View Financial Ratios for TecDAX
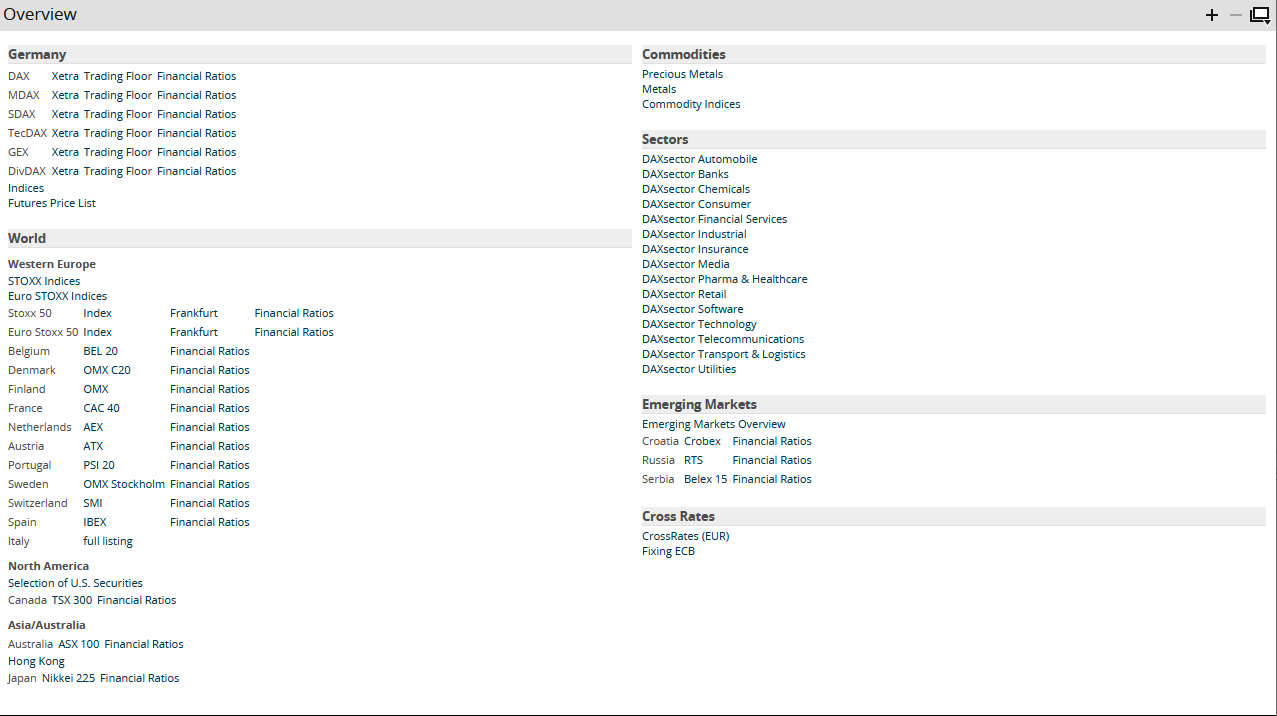The width and height of the screenshot is (1277, 716). point(196,133)
